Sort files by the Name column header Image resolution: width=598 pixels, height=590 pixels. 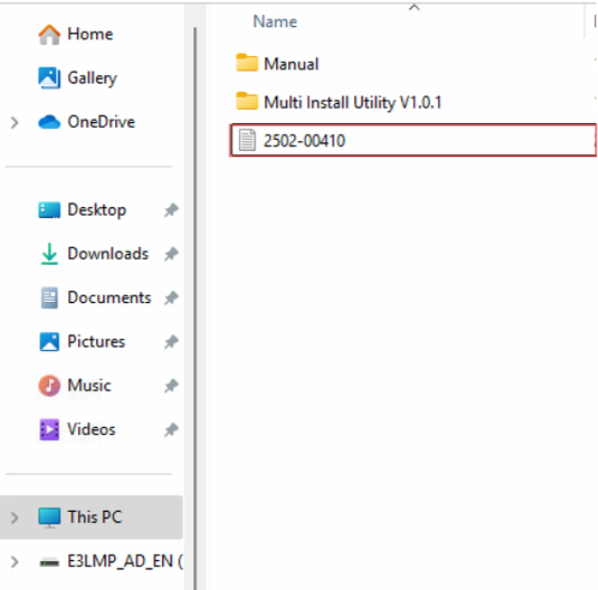pos(275,22)
